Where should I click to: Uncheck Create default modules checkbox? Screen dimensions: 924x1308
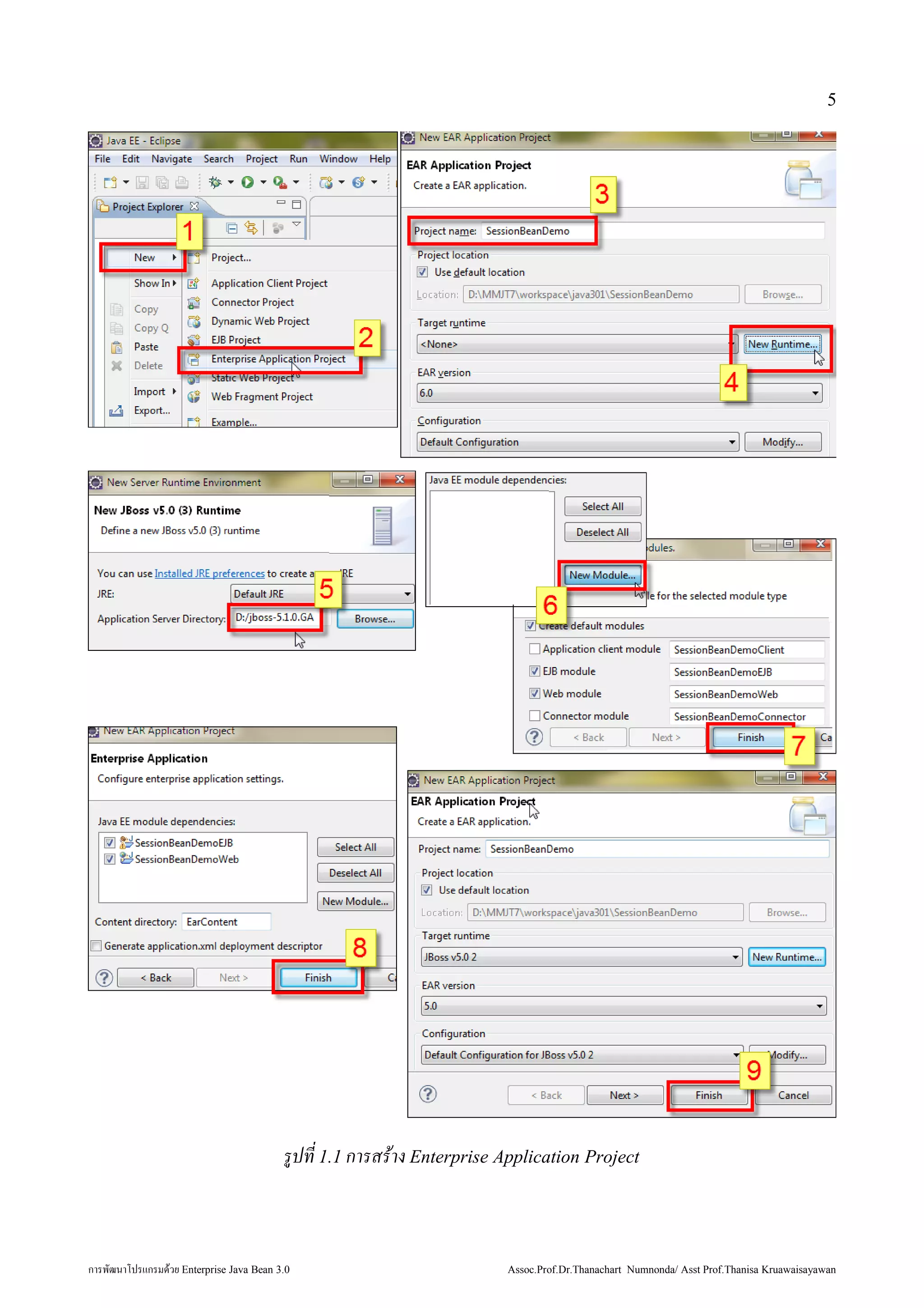click(x=530, y=626)
